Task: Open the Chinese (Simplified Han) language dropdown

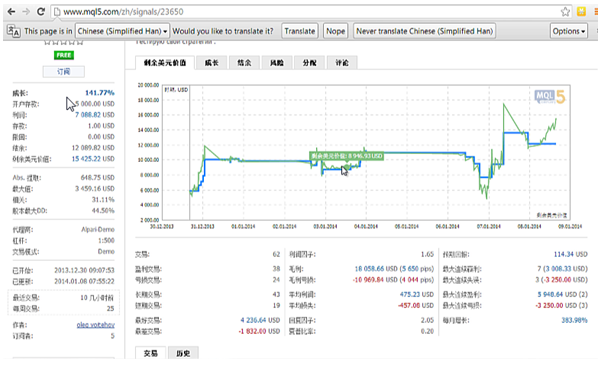Action: 122,31
